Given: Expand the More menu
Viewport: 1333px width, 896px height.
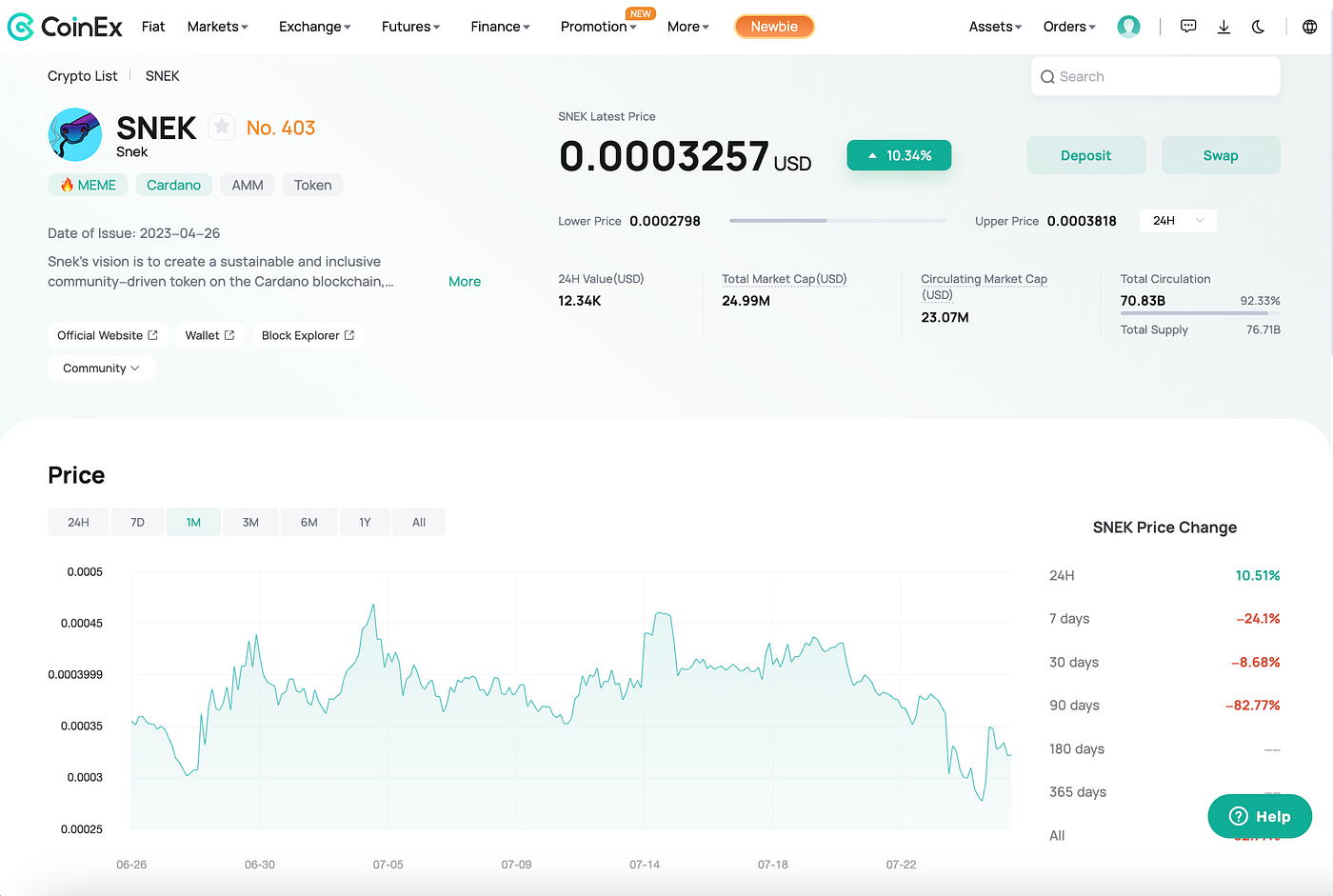Looking at the screenshot, I should pos(688,27).
